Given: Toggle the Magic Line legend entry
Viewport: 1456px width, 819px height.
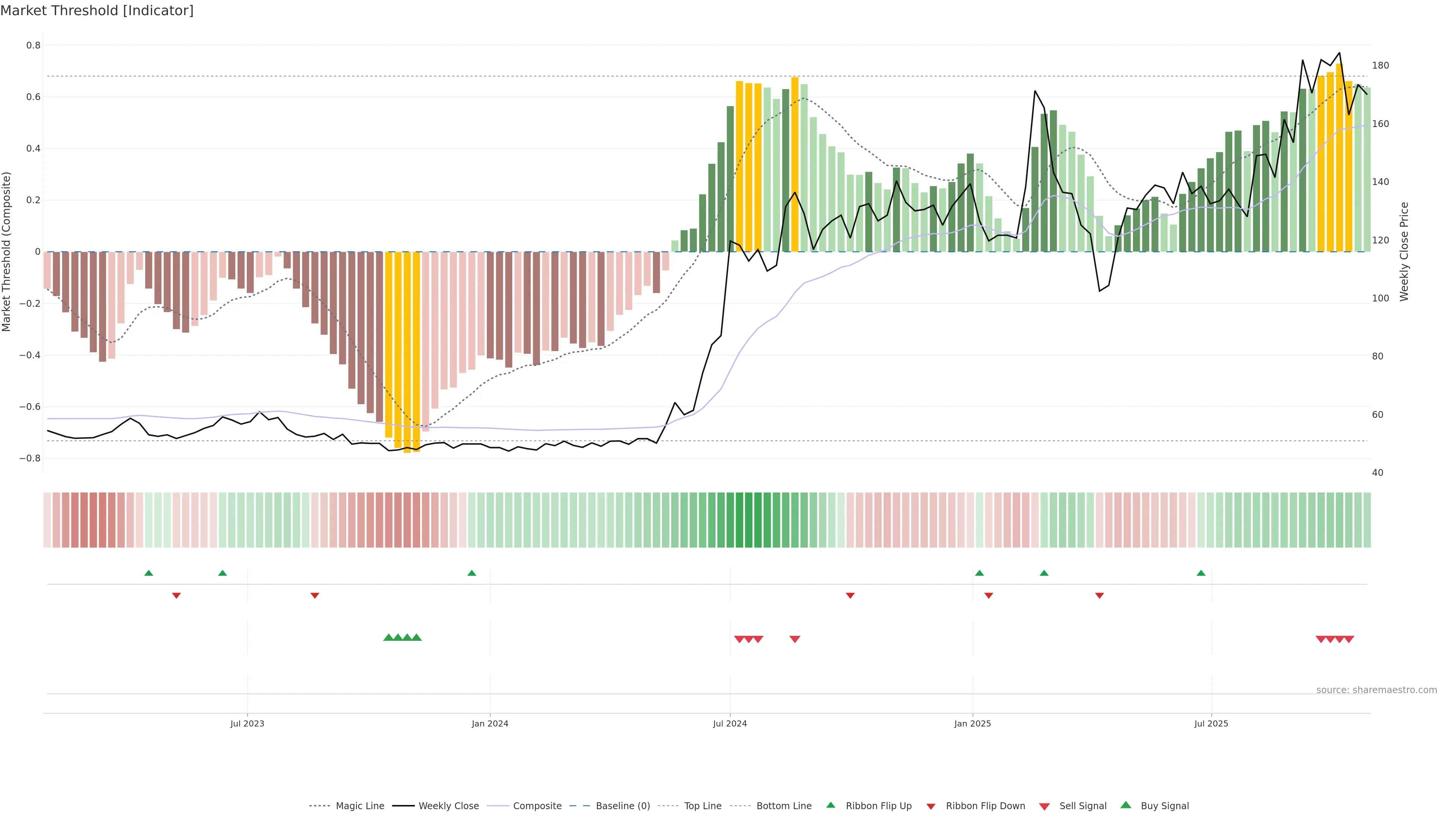Looking at the screenshot, I should click(359, 806).
